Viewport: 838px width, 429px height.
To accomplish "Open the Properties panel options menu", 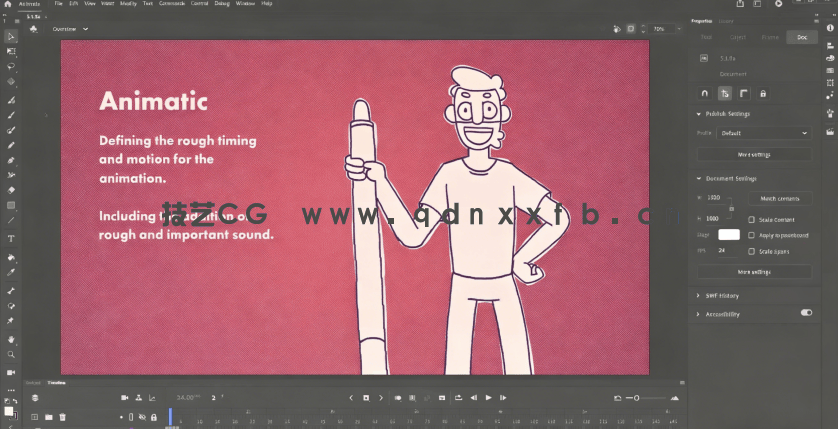I will 816,21.
